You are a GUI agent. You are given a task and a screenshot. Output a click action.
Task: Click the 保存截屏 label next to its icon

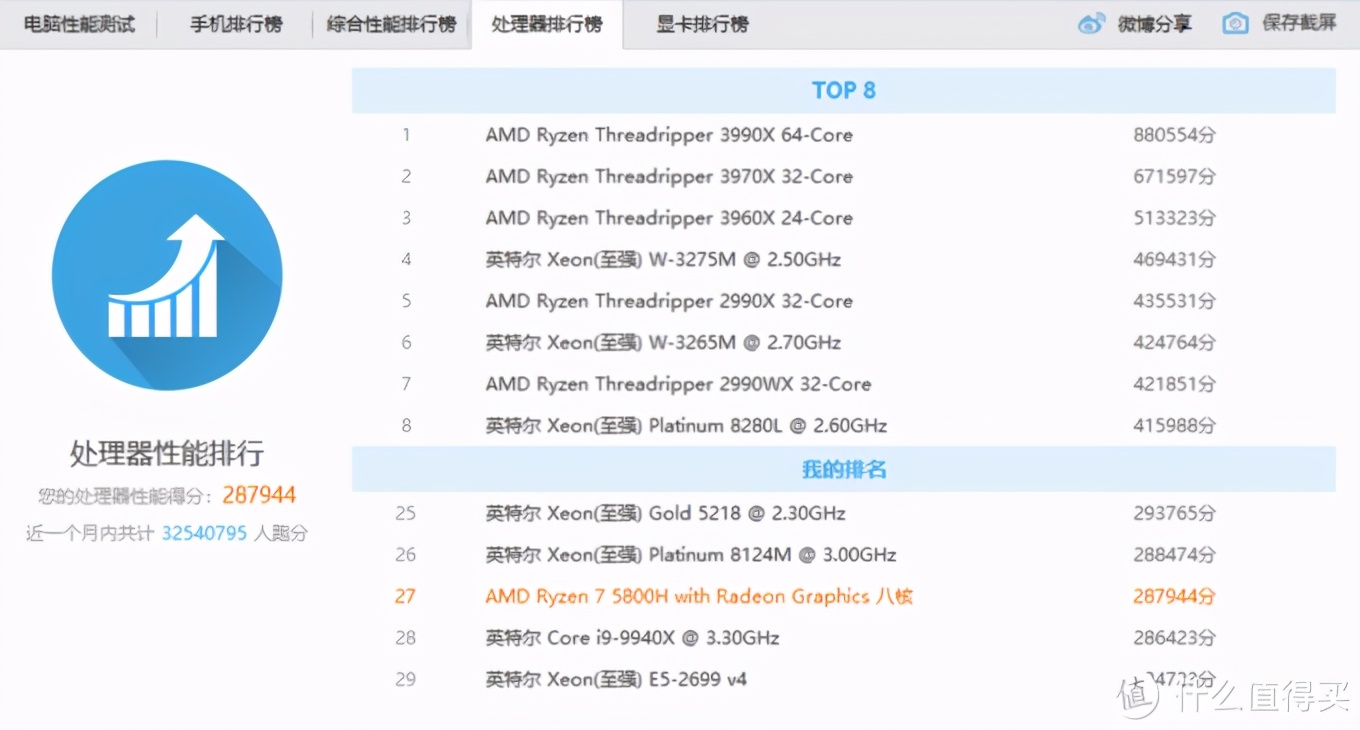(x=1297, y=23)
